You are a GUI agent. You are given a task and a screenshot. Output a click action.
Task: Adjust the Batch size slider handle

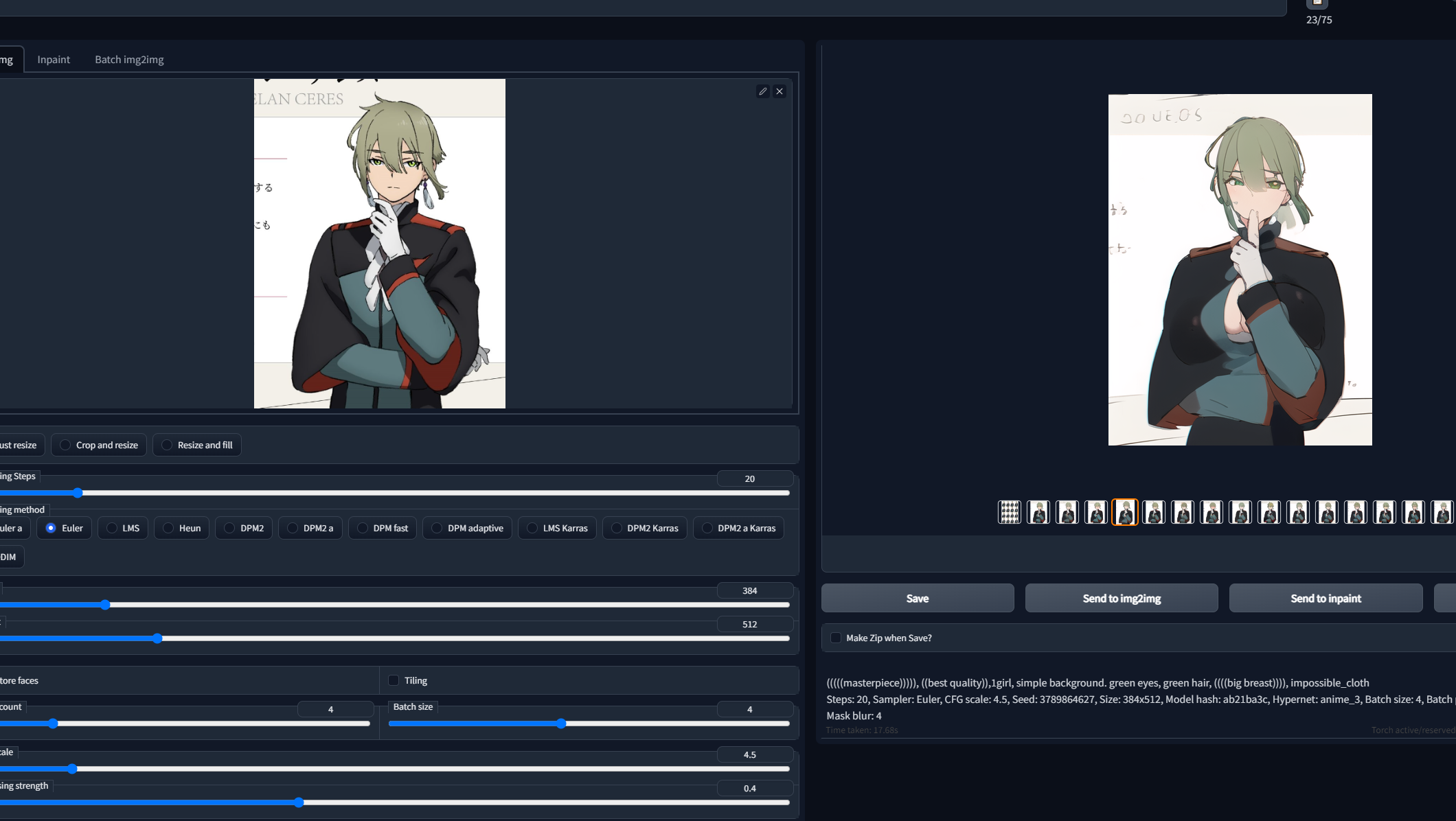pos(561,724)
